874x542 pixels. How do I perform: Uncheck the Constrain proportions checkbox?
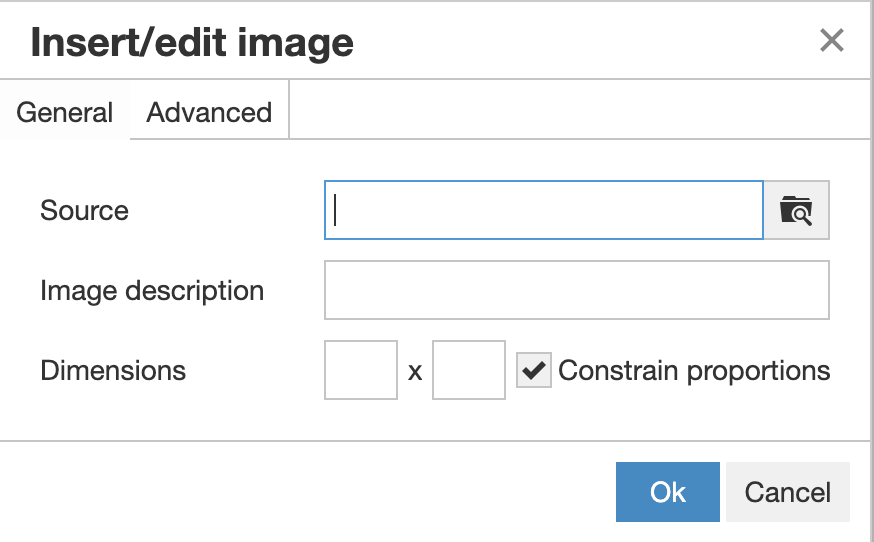533,370
